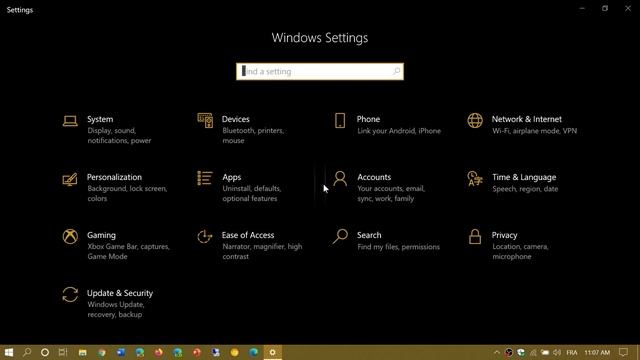Open Gaming settings Xbox icon
Screen dimensions: 640x360
click(x=70, y=237)
